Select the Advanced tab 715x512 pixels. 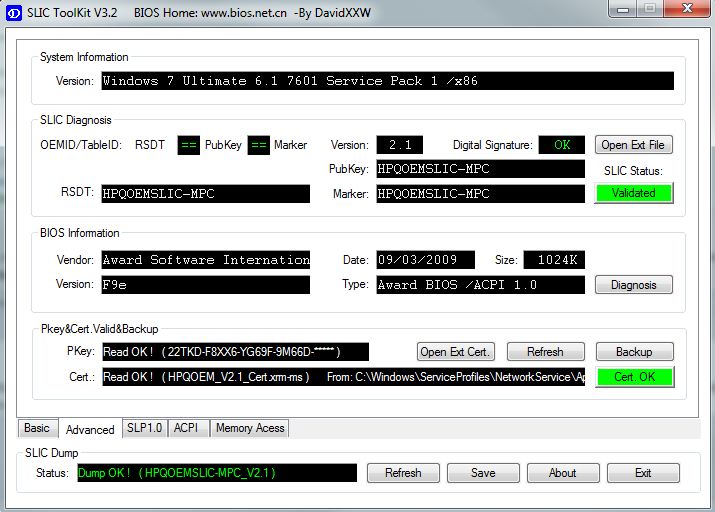click(90, 429)
